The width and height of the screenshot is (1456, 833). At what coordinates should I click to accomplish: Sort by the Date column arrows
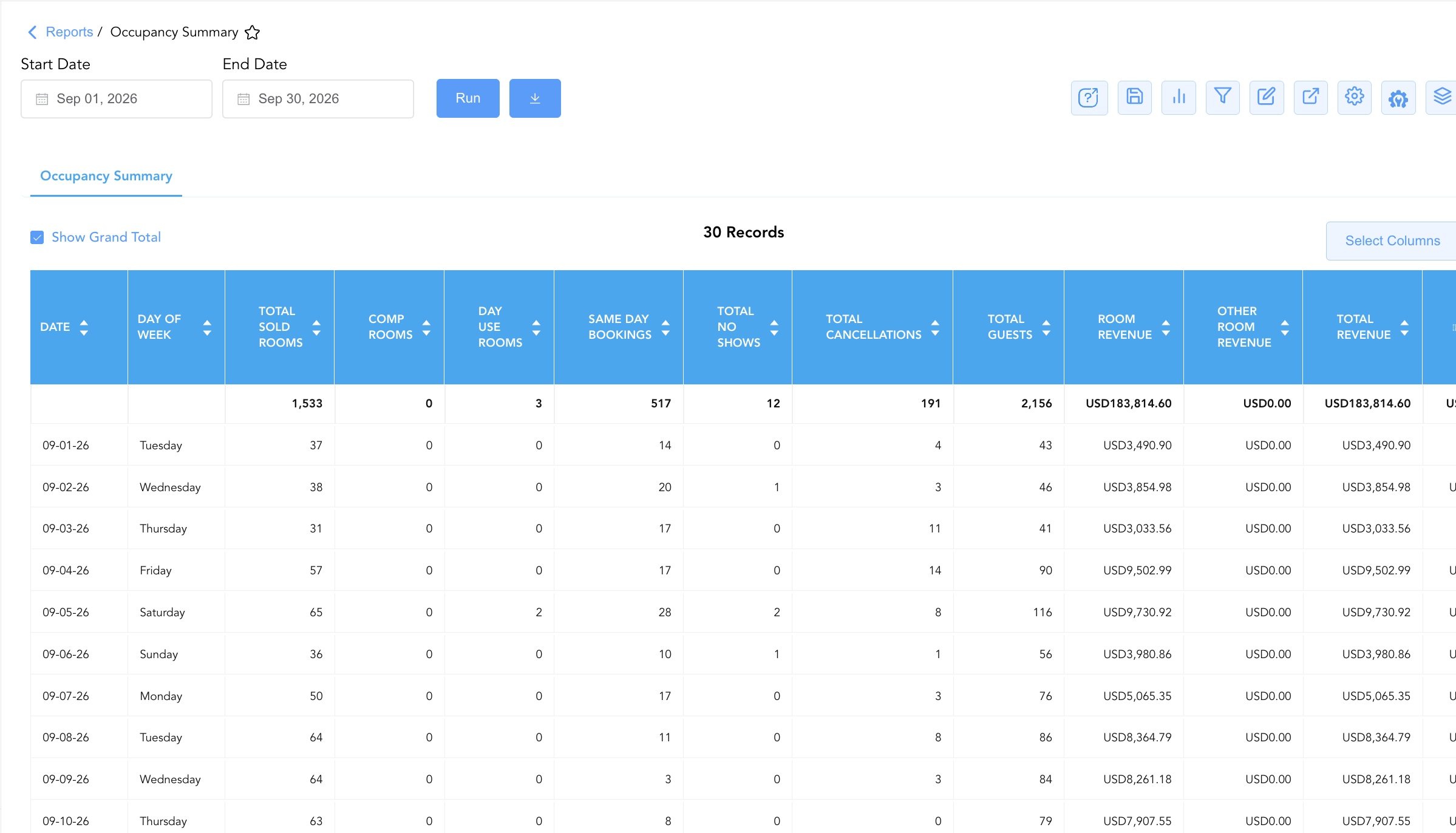point(84,327)
